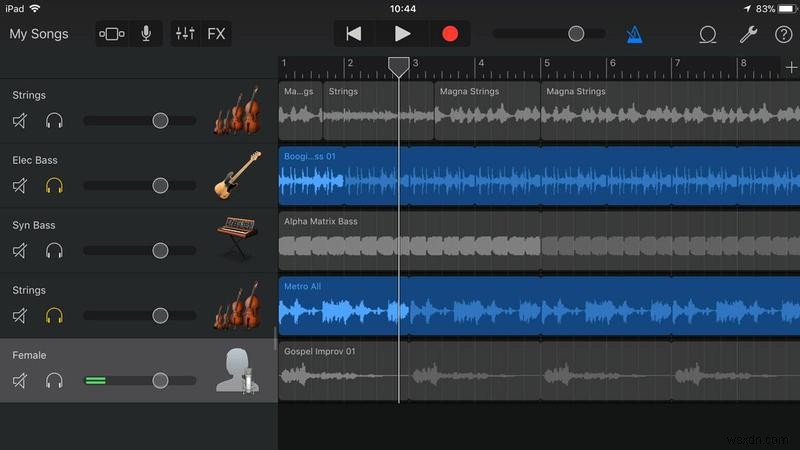
Task: Mute the Female vocal track
Action: click(19, 381)
